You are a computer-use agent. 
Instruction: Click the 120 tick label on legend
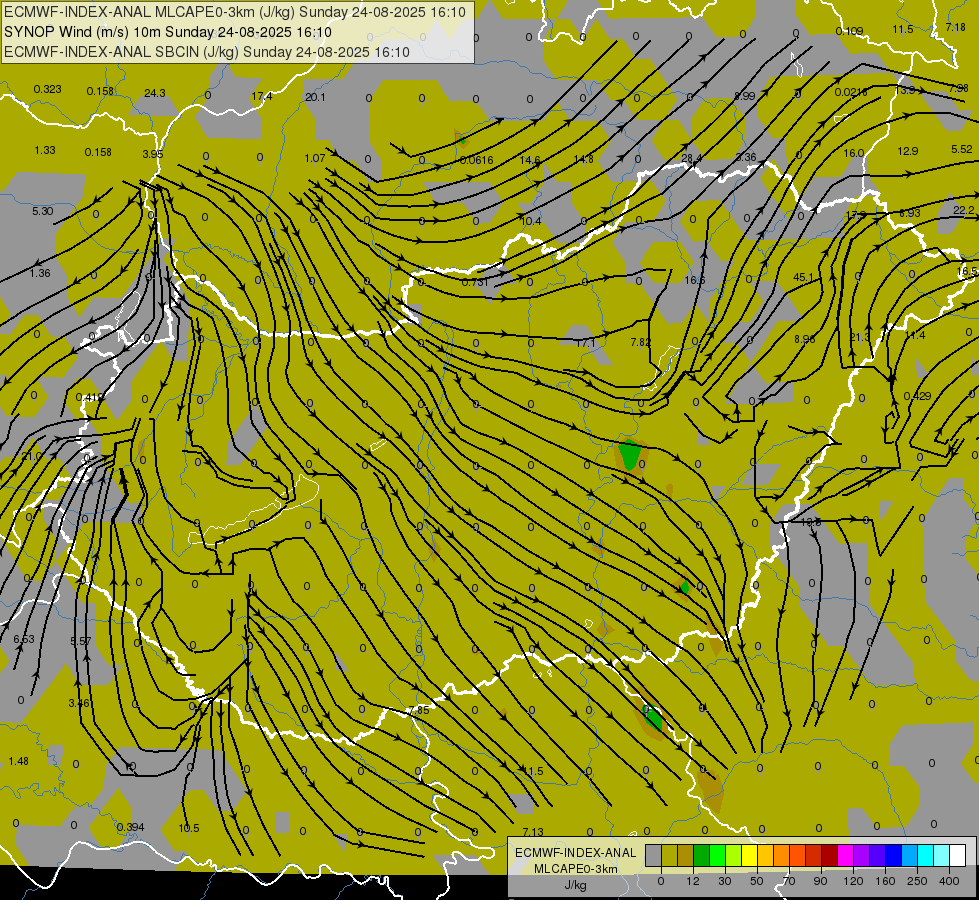pyautogui.click(x=853, y=881)
